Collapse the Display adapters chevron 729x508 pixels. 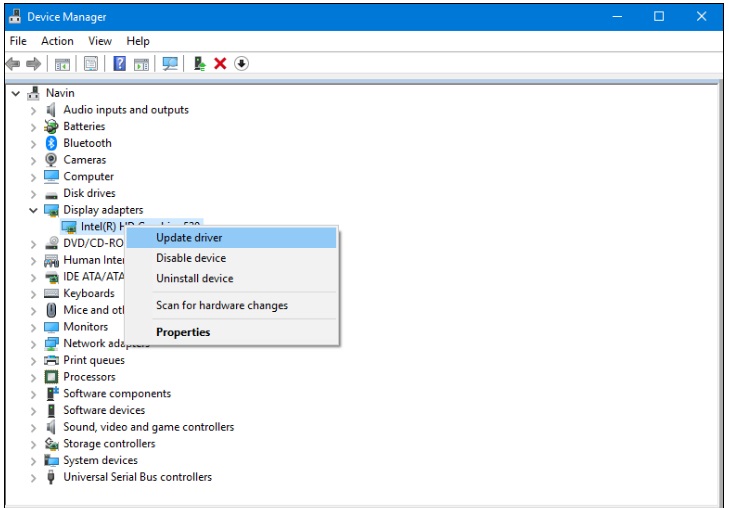coord(33,211)
